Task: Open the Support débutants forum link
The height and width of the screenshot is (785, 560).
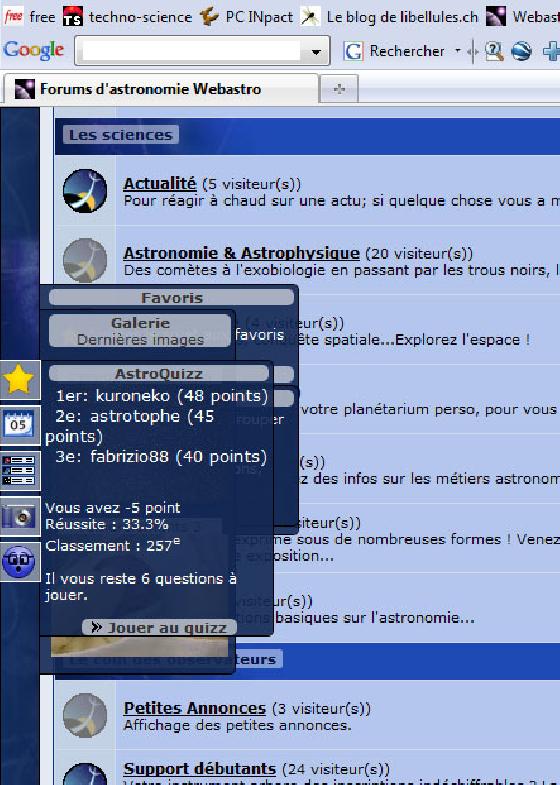Action: [200, 768]
